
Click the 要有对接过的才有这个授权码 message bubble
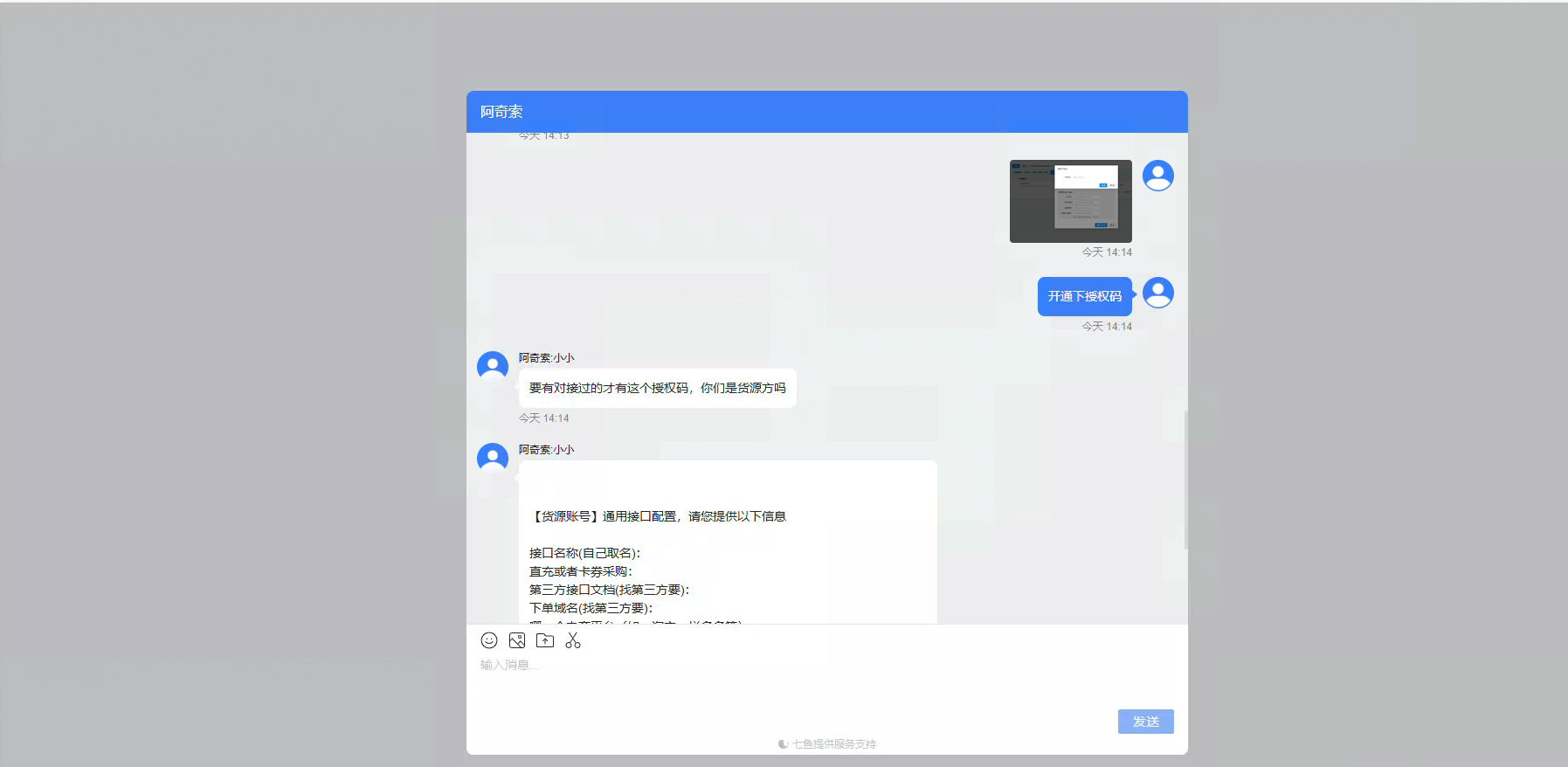pyautogui.click(x=657, y=388)
